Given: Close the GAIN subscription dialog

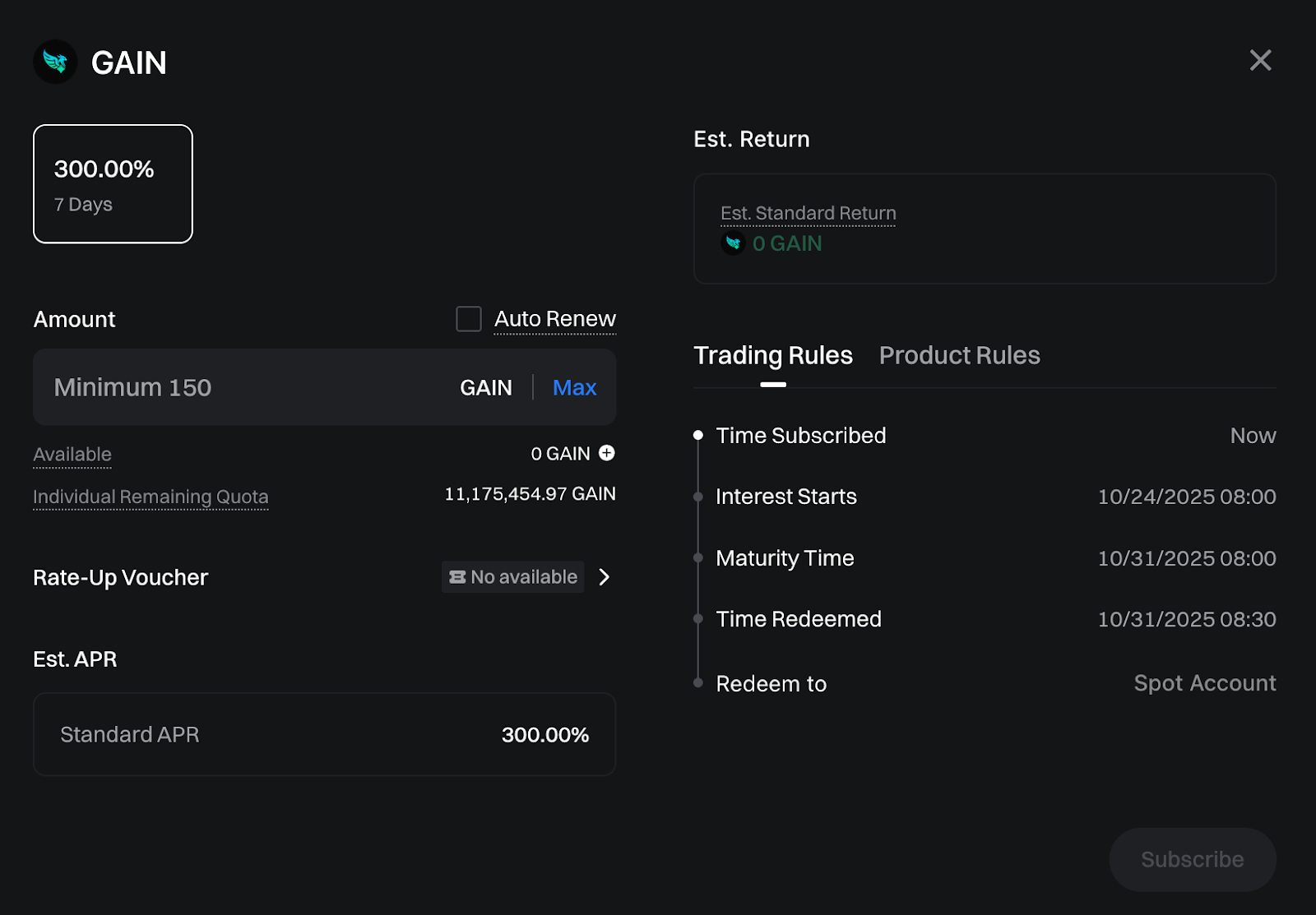Looking at the screenshot, I should pos(1260,60).
